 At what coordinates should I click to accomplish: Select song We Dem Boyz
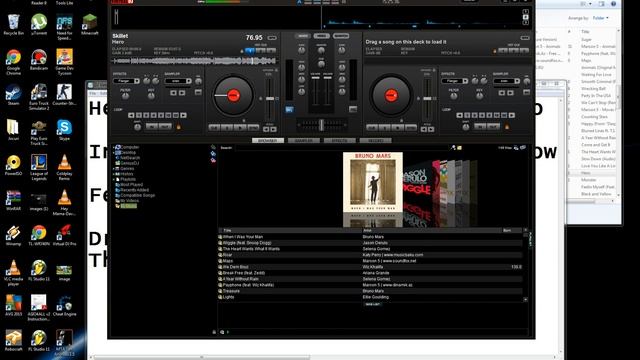[x=371, y=267]
